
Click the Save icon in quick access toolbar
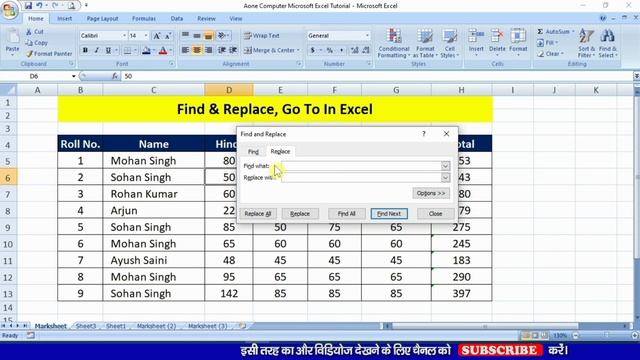pos(28,6)
